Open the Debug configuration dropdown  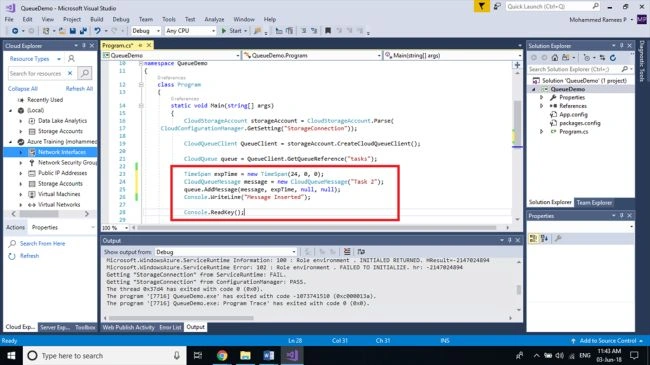point(146,31)
